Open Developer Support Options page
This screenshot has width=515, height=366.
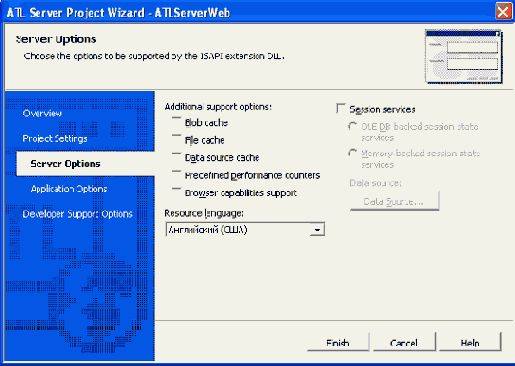coord(77,214)
